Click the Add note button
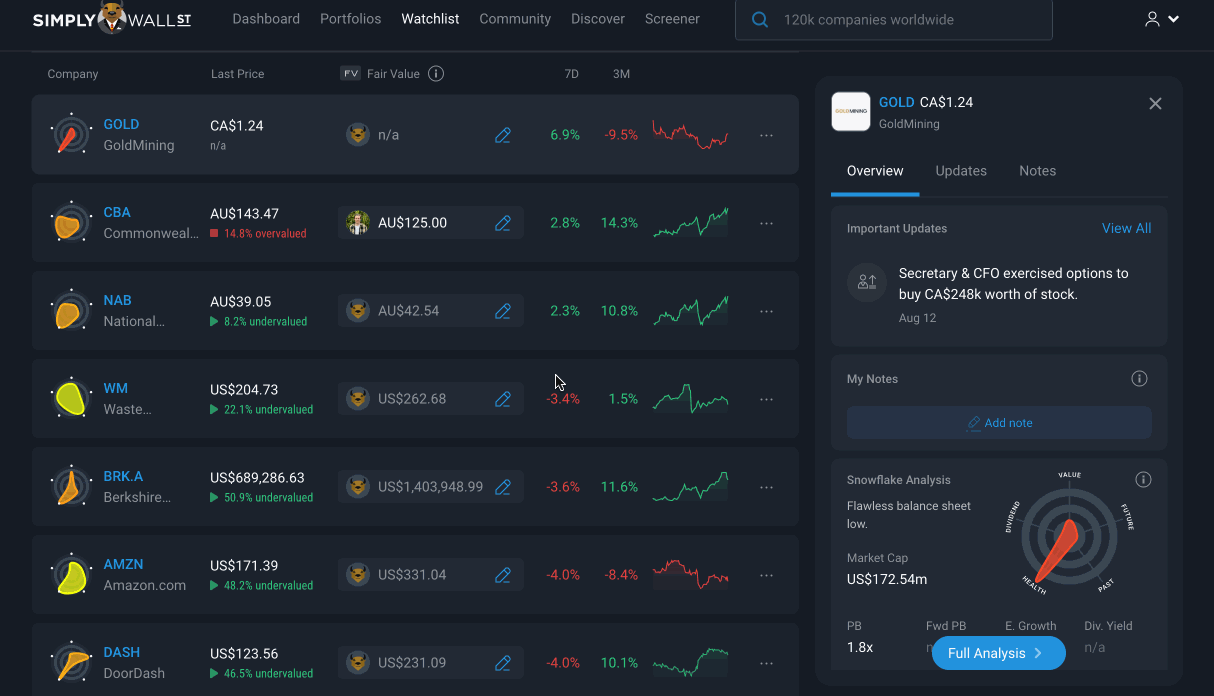Image resolution: width=1214 pixels, height=696 pixels. [999, 423]
